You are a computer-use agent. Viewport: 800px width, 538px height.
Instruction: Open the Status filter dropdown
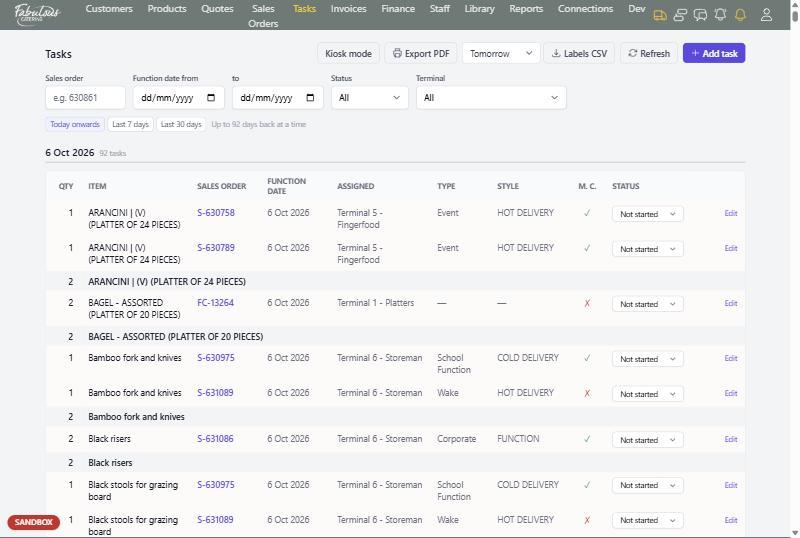370,97
